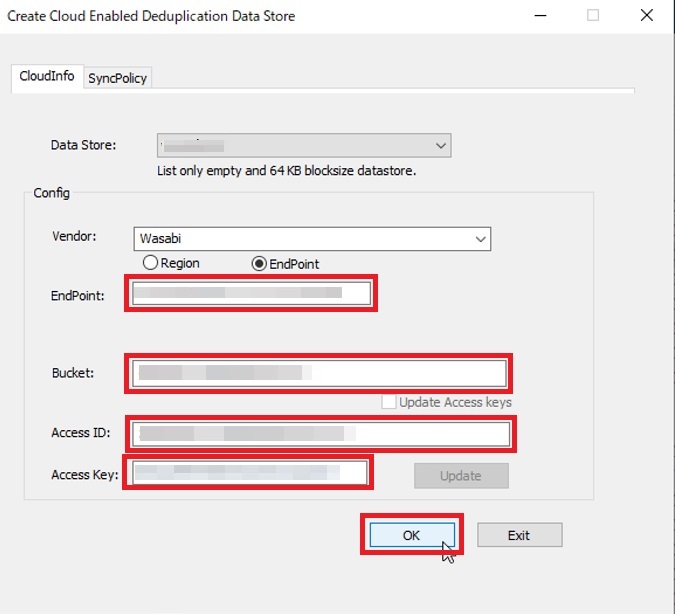Screen dimensions: 675x614
Task: Click the Access ID text box
Action: (x=320, y=434)
